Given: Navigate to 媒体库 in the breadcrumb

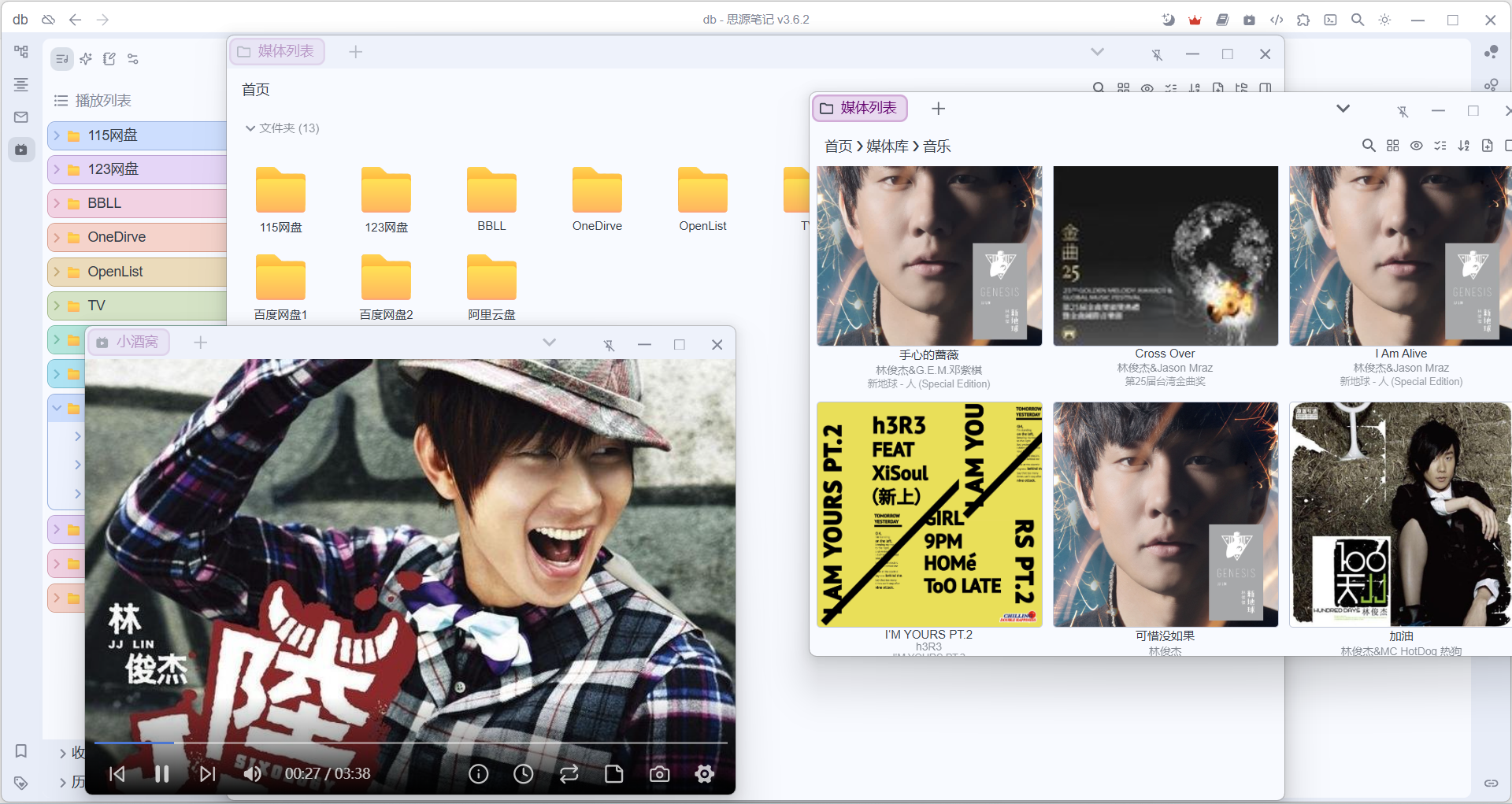Looking at the screenshot, I should click(x=887, y=146).
